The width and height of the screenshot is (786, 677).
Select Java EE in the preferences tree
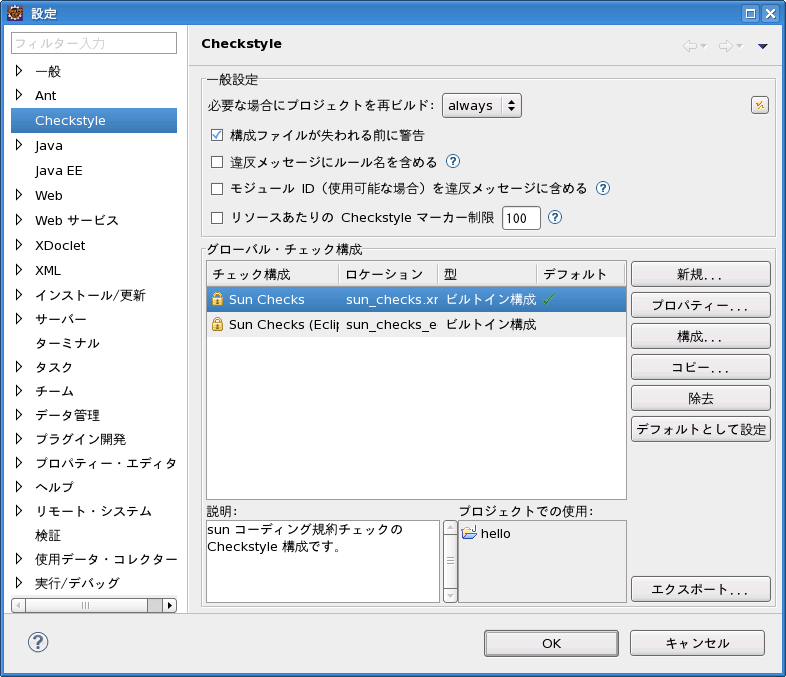[59, 171]
